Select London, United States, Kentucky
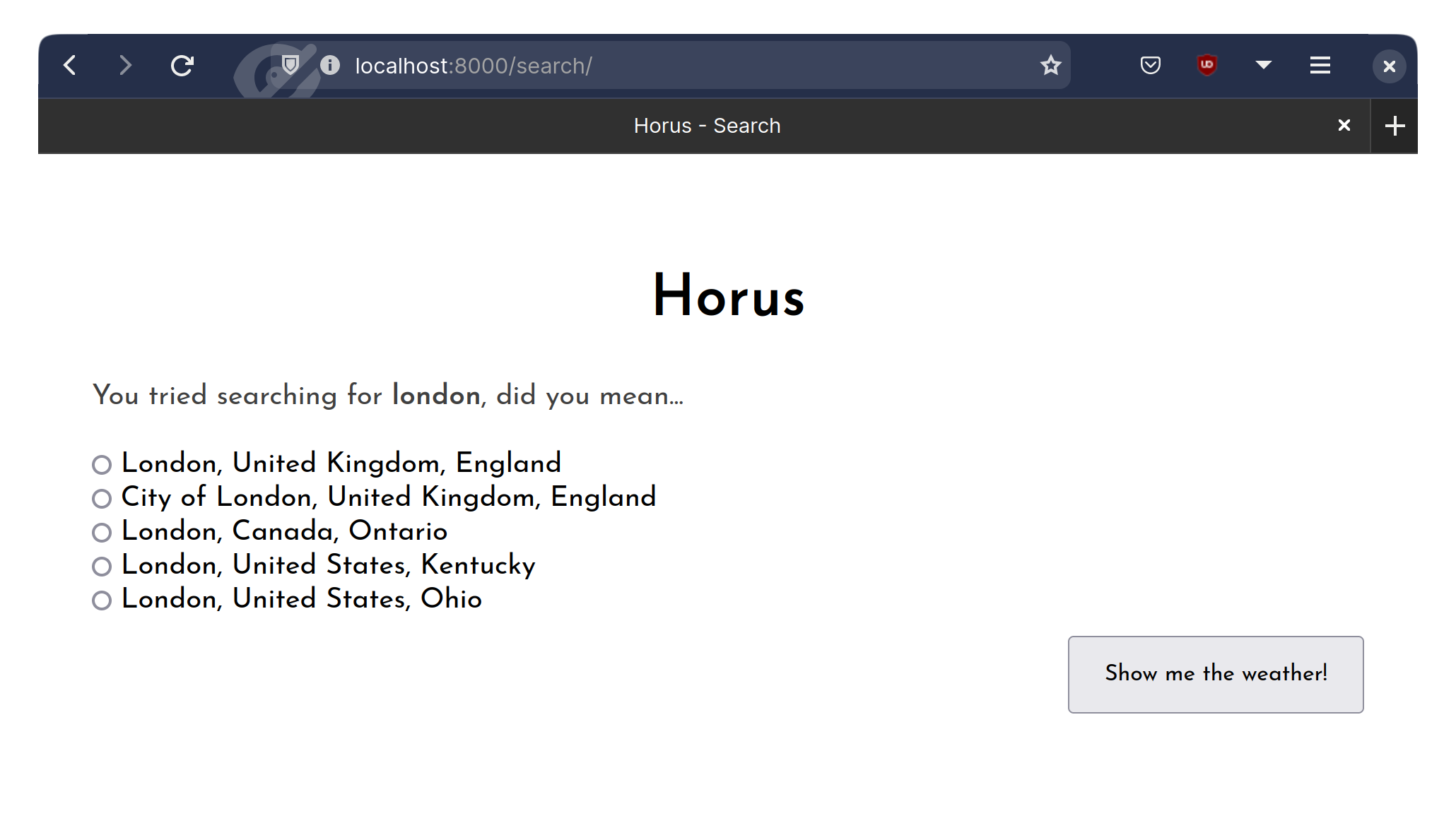 [x=102, y=567]
